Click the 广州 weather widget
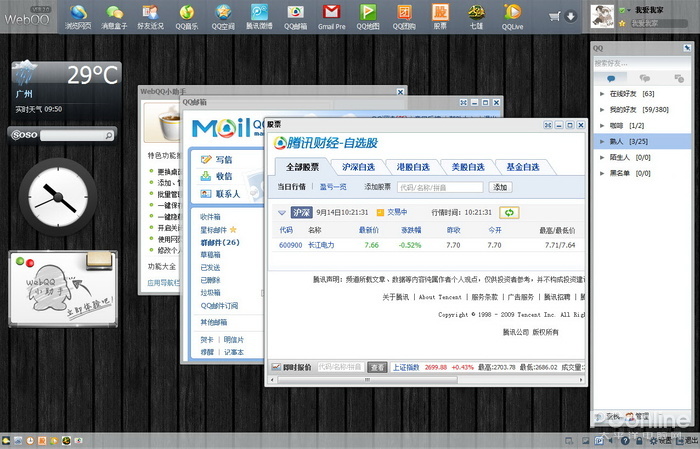Image resolution: width=700 pixels, height=449 pixels. [x=66, y=89]
